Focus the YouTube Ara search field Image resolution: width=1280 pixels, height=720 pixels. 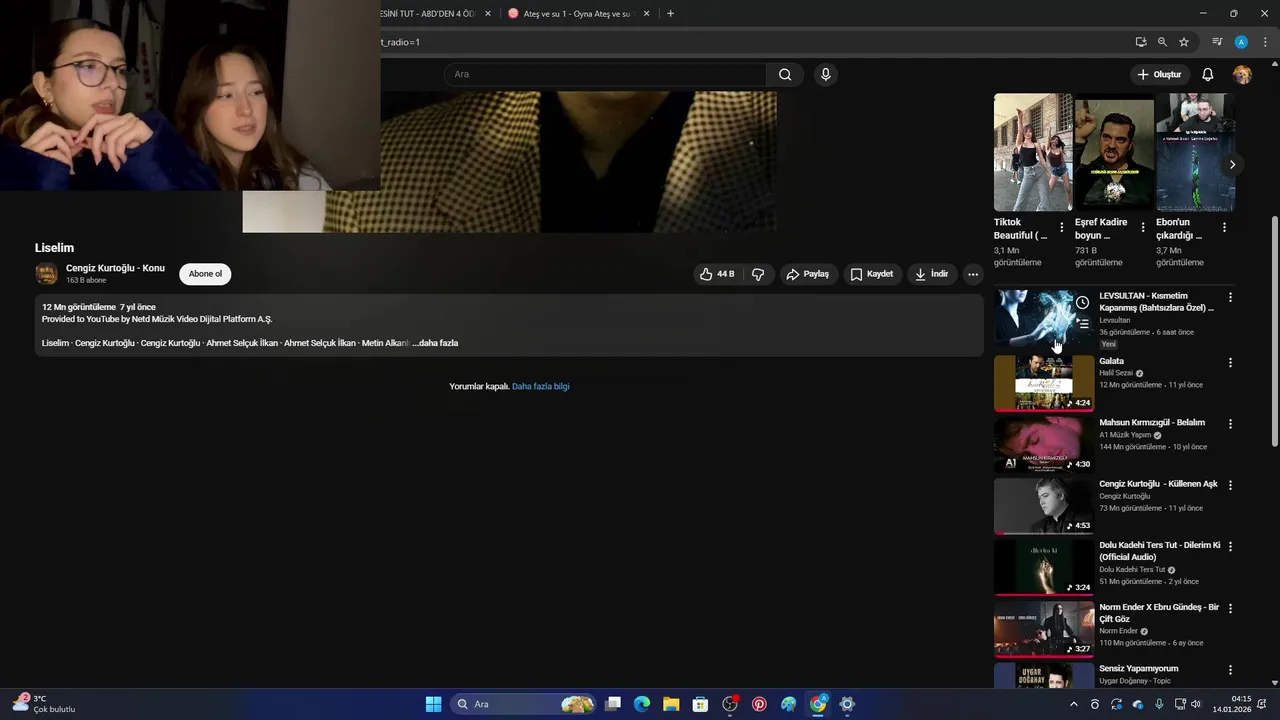[605, 74]
